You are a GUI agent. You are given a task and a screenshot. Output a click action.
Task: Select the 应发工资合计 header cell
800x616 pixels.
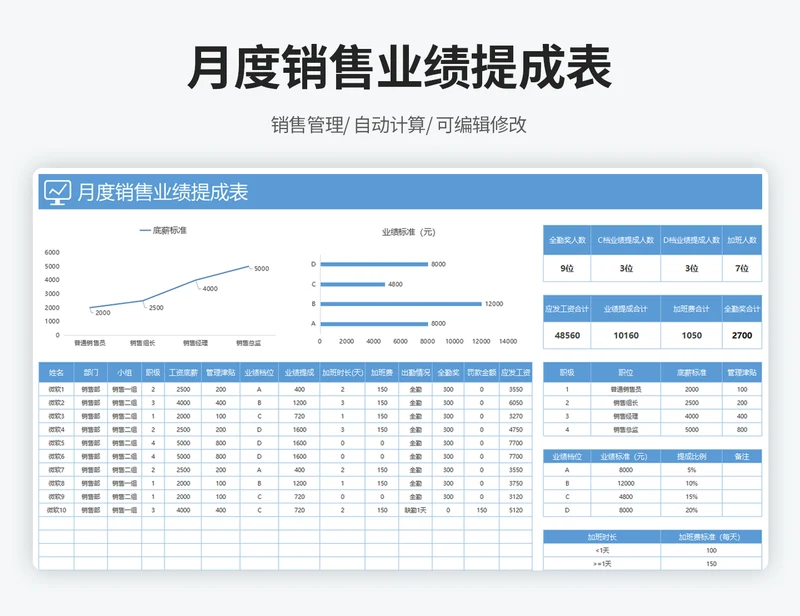click(x=567, y=309)
